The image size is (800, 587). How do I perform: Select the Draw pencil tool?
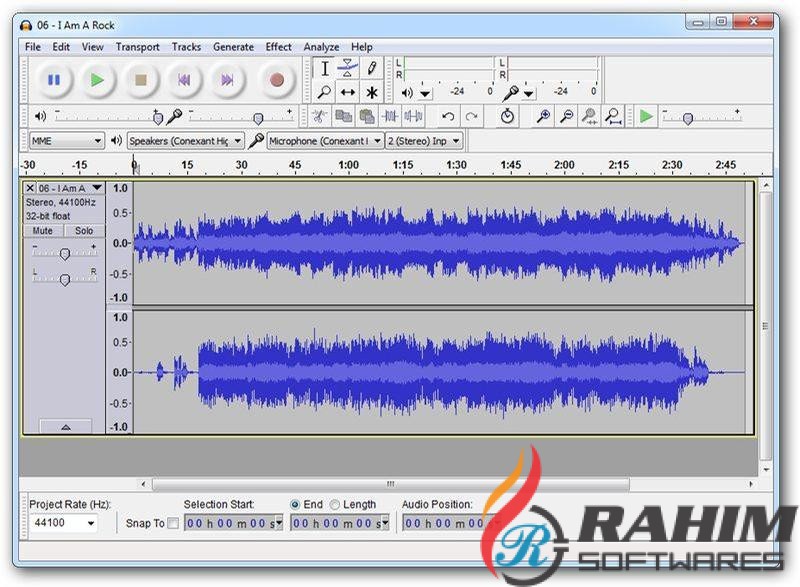371,68
